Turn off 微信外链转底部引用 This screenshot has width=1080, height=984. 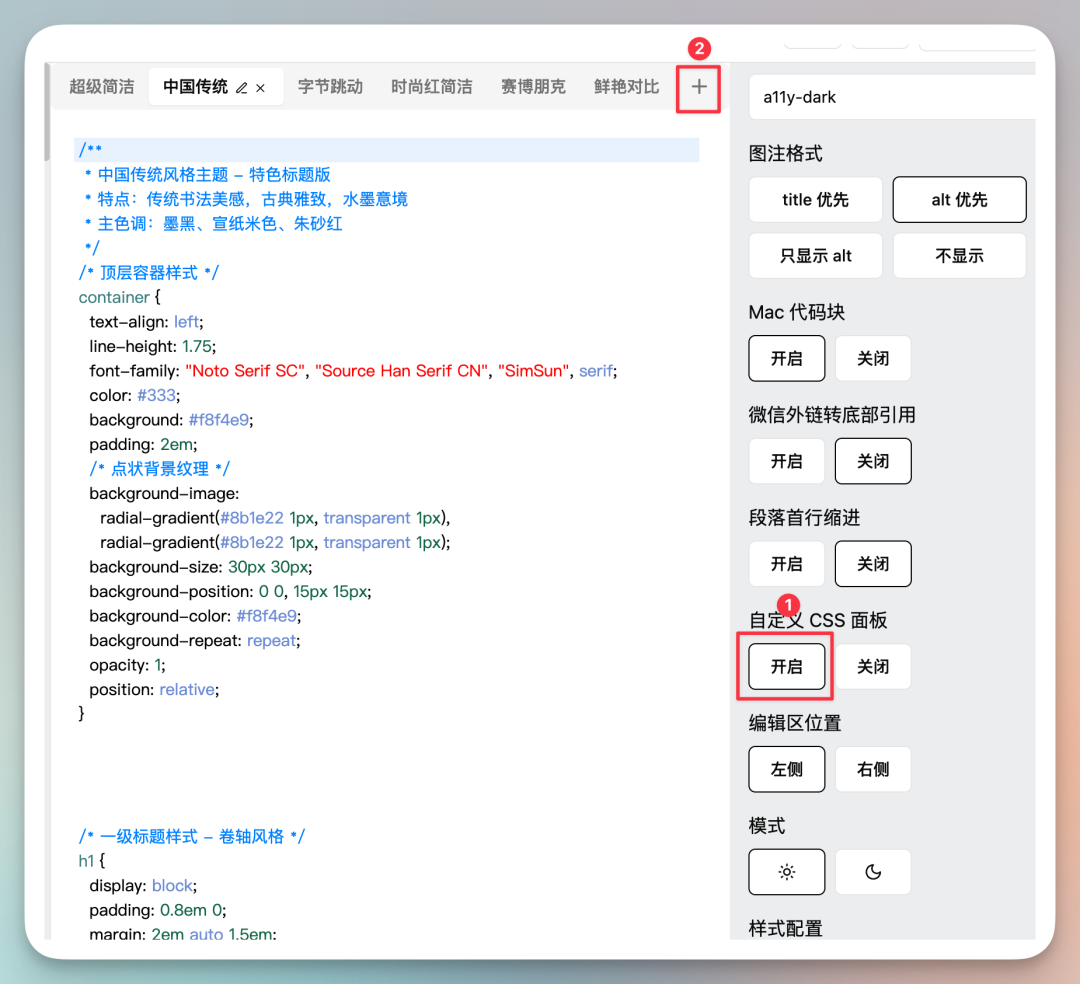pos(873,461)
